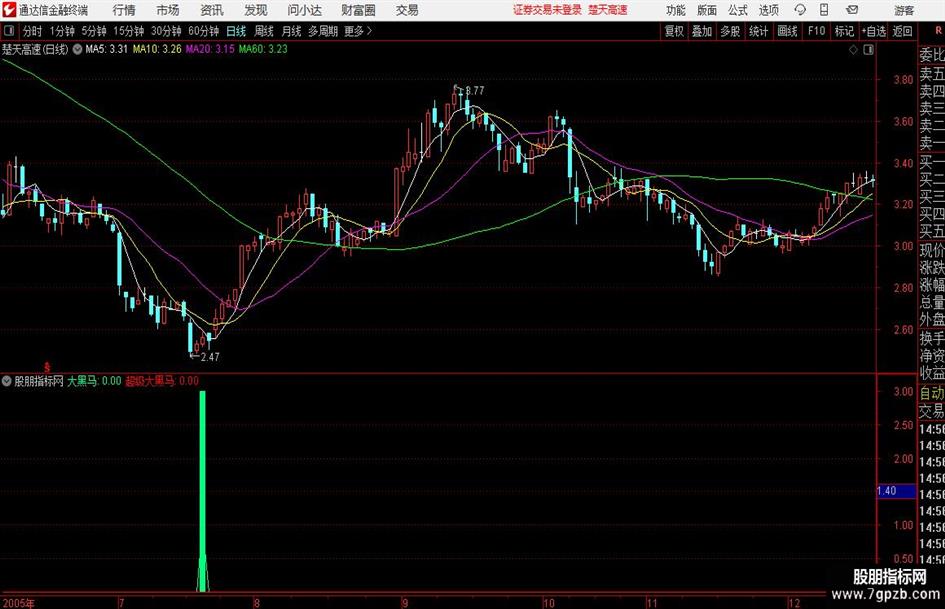
Task: Switch to 分时 chart tab
Action: pos(33,31)
